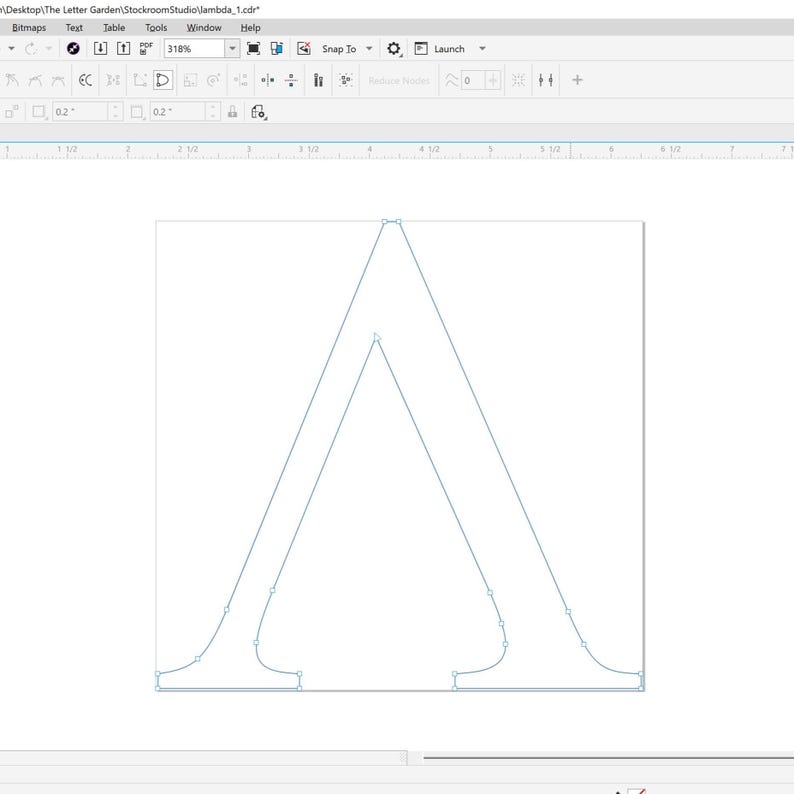Viewport: 794px width, 794px height.
Task: Click the plus quick customize icon
Action: click(577, 80)
